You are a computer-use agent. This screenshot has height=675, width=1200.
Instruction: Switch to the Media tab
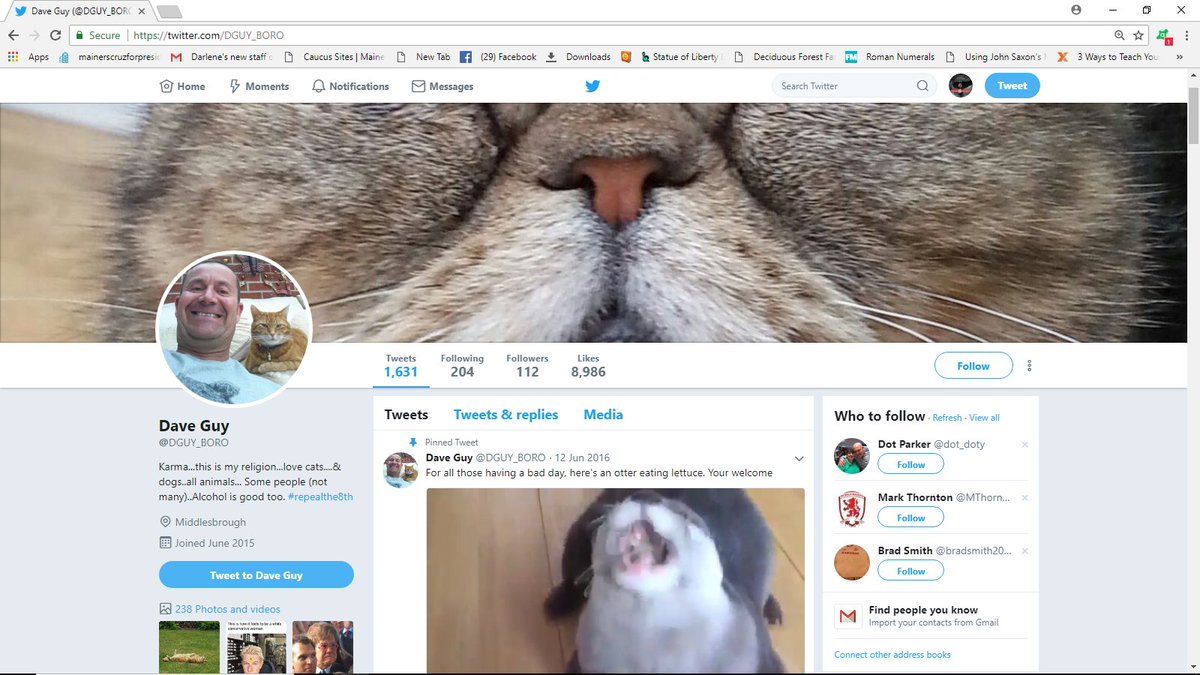(x=603, y=414)
